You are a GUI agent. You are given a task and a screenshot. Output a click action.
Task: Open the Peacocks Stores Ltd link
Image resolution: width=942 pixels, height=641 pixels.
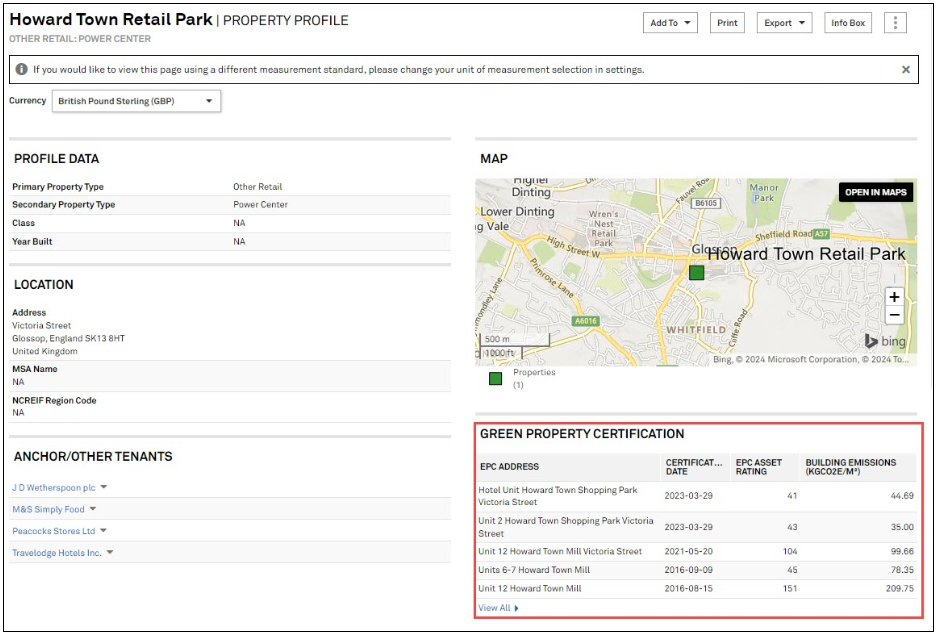53,531
